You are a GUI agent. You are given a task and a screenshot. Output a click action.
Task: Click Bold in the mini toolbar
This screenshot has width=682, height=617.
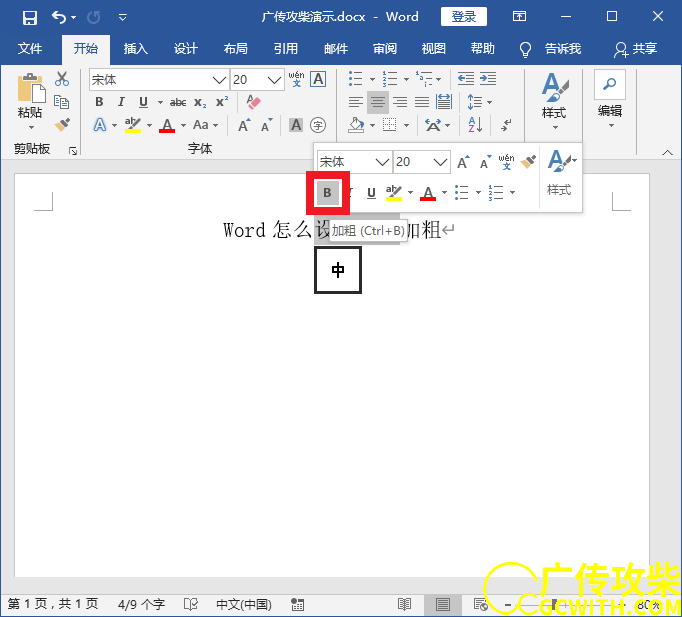[x=328, y=193]
